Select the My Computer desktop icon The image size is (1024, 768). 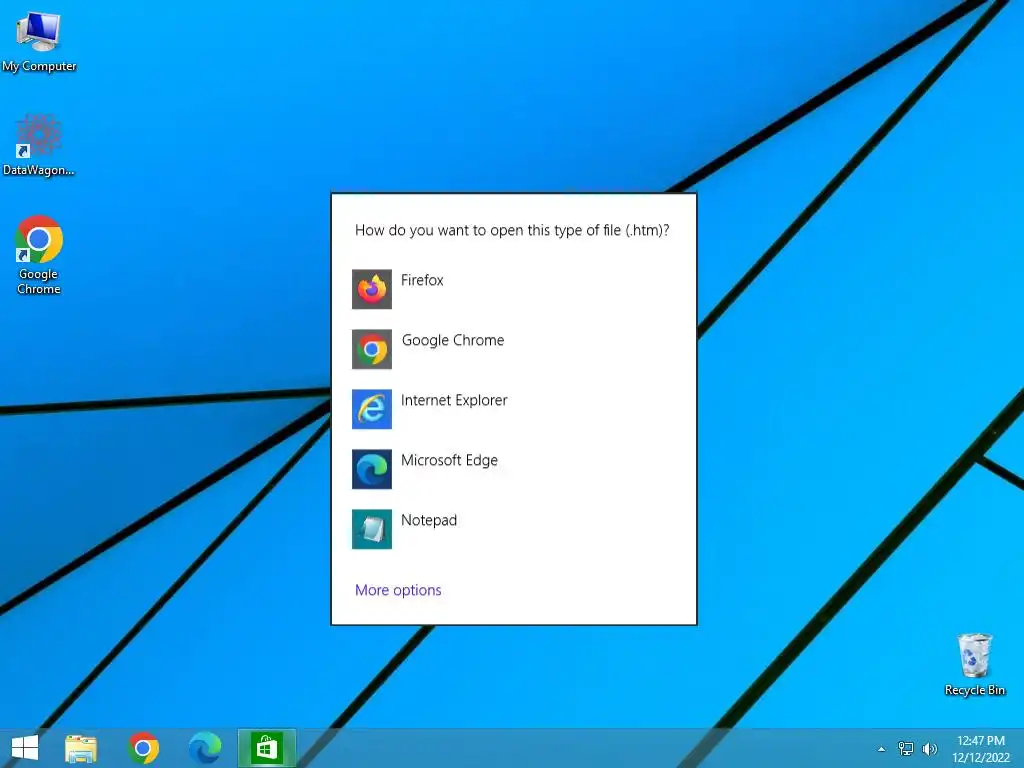click(39, 40)
